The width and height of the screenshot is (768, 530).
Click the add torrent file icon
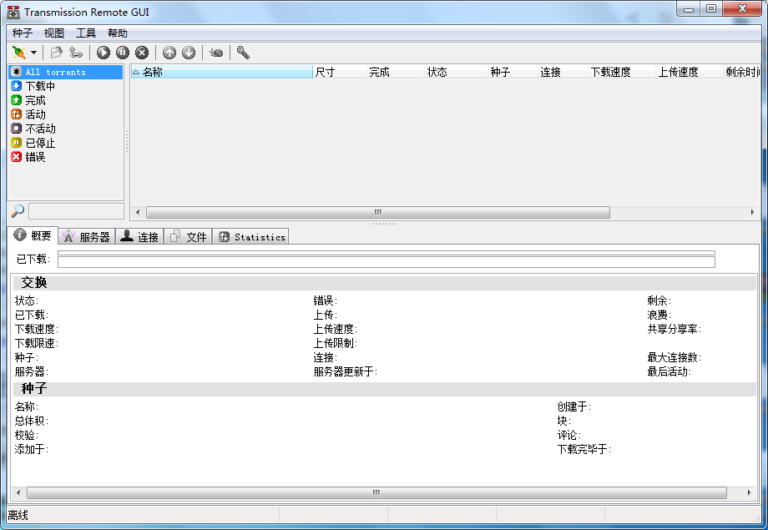(56, 52)
